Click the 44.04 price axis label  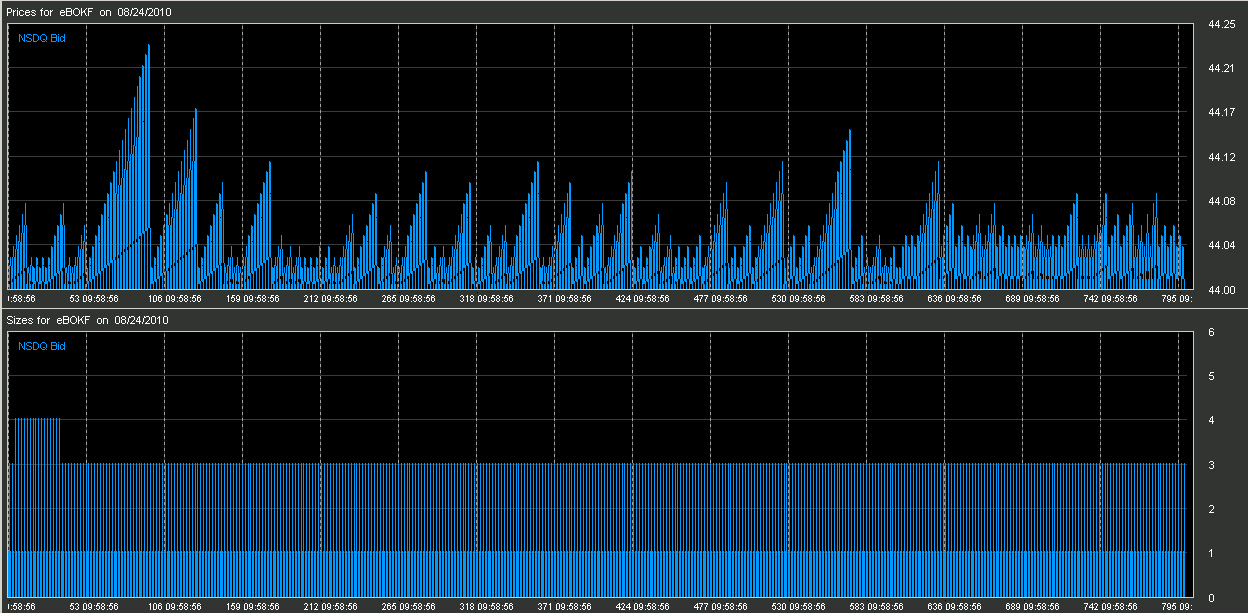1221,245
